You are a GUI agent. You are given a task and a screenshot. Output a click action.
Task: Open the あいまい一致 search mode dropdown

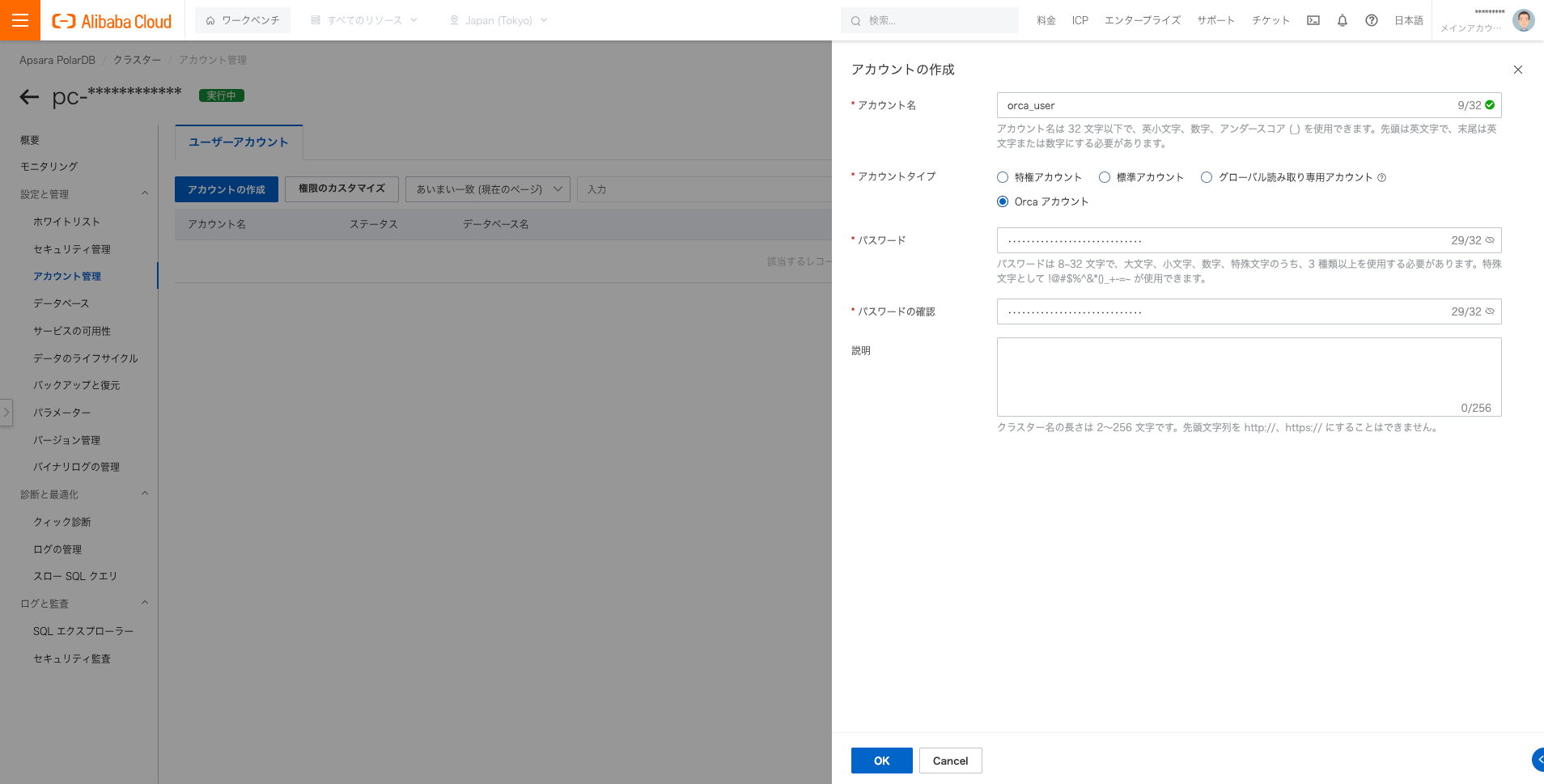[x=486, y=189]
